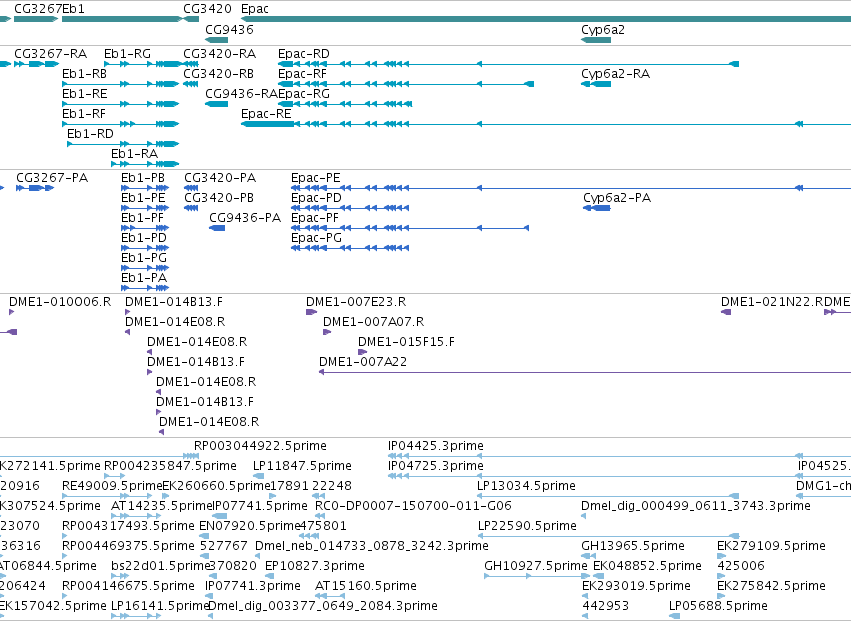Open the GH10927.5prime EST label

point(536,566)
